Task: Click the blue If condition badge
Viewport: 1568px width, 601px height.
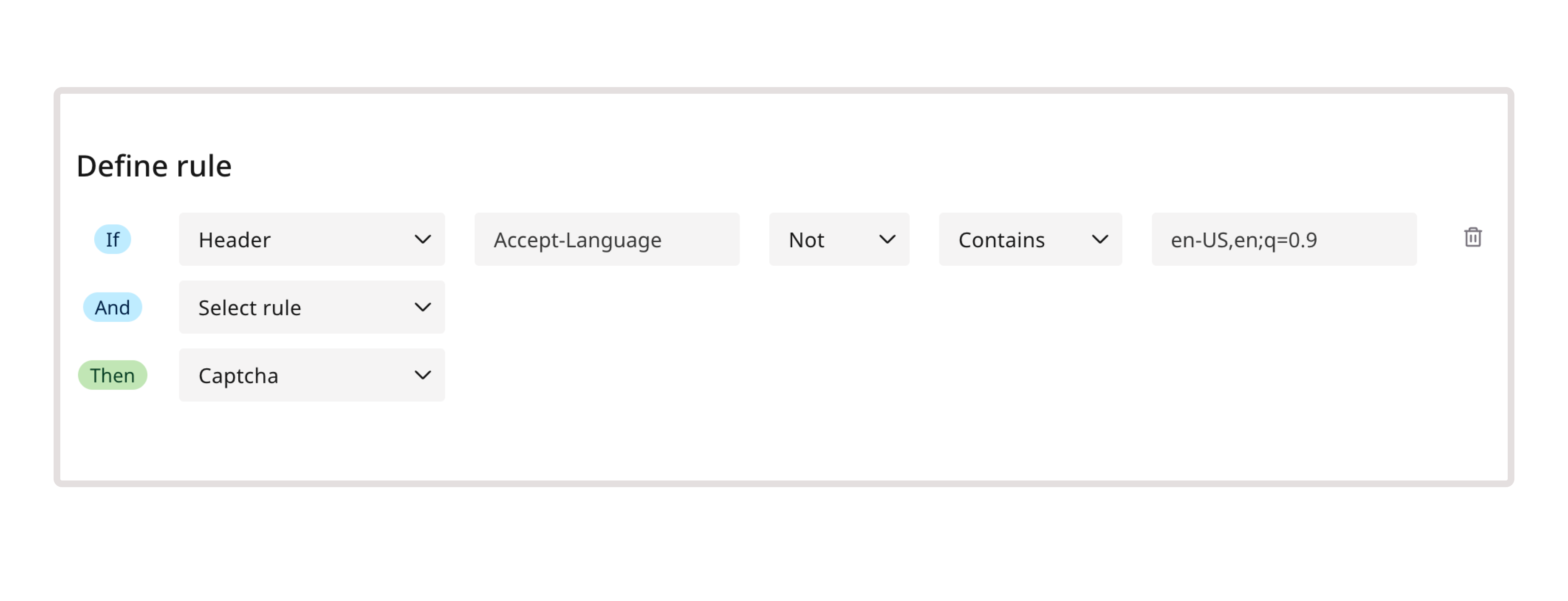Action: pyautogui.click(x=113, y=240)
